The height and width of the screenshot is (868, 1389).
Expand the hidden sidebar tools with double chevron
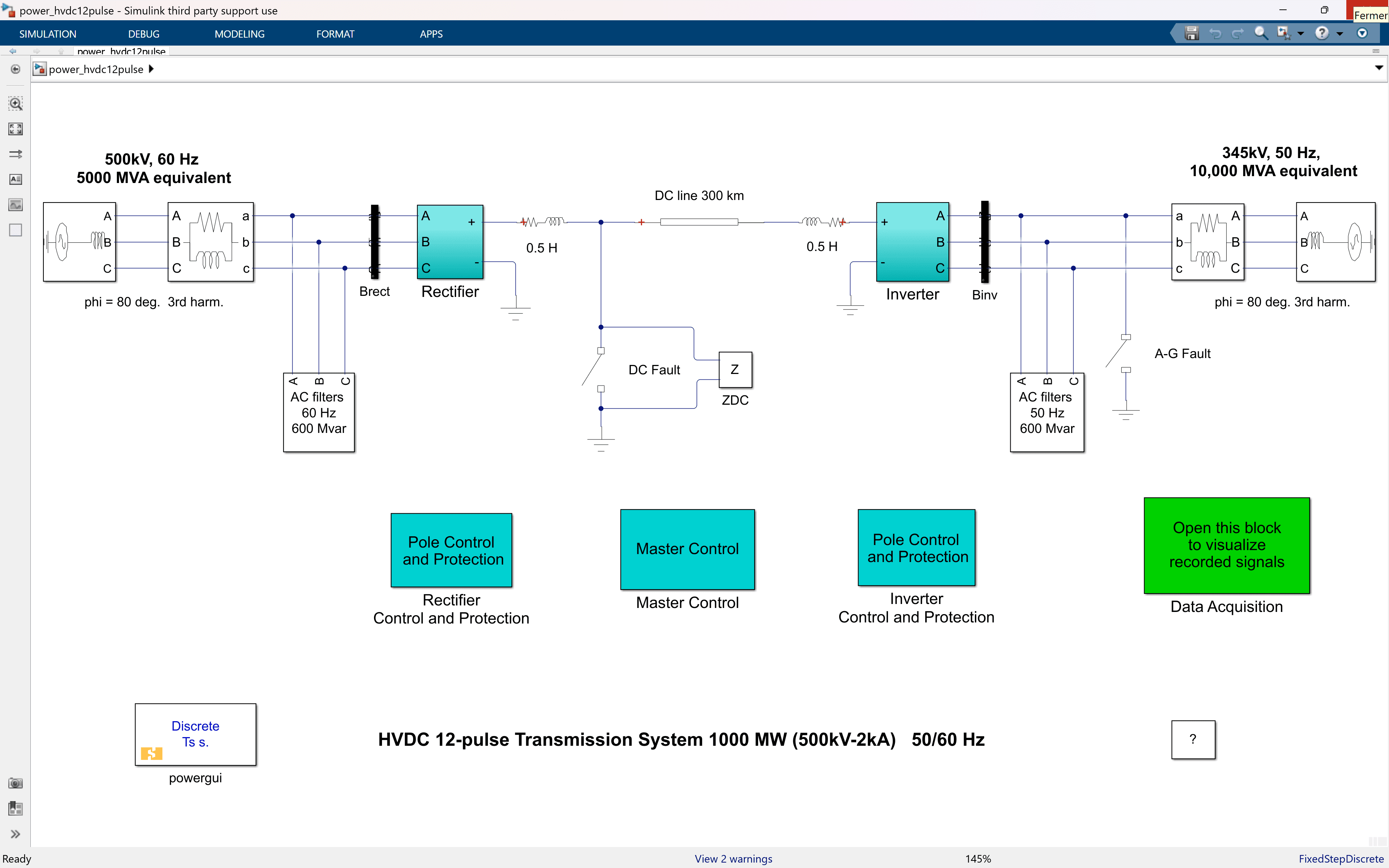(16, 834)
